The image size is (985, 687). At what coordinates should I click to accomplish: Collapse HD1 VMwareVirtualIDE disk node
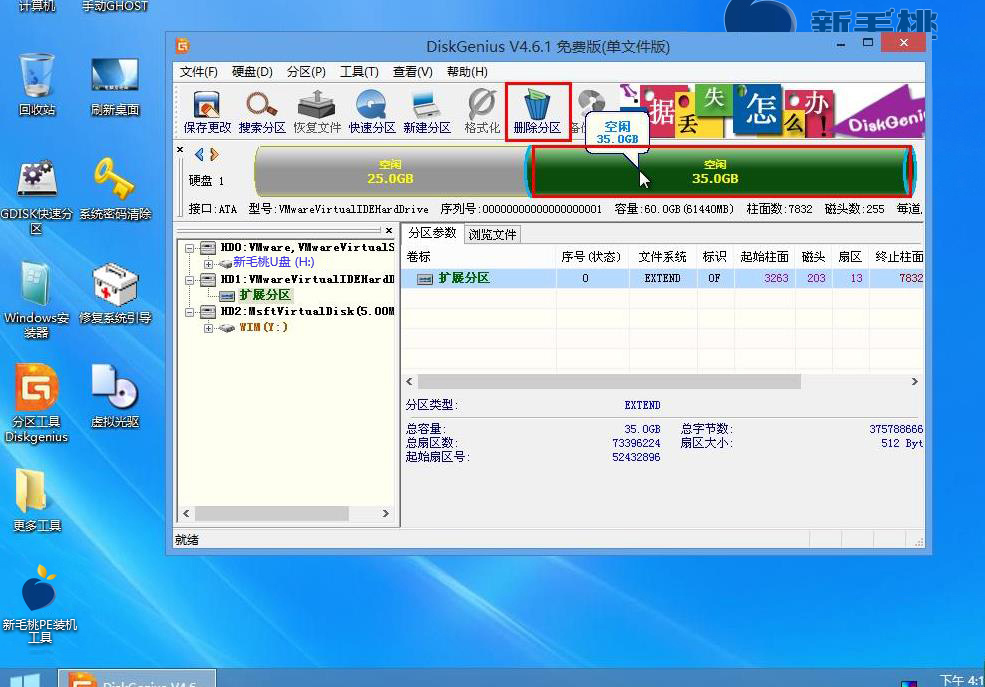click(x=190, y=280)
